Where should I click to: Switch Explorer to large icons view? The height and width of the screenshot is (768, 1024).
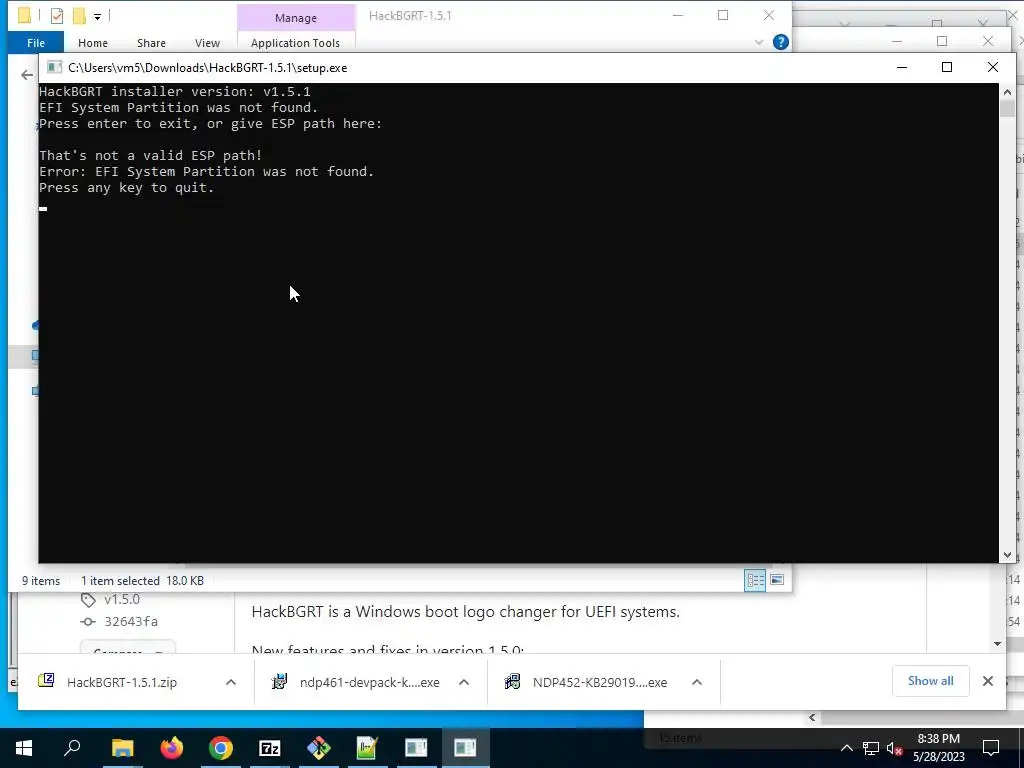[777, 580]
